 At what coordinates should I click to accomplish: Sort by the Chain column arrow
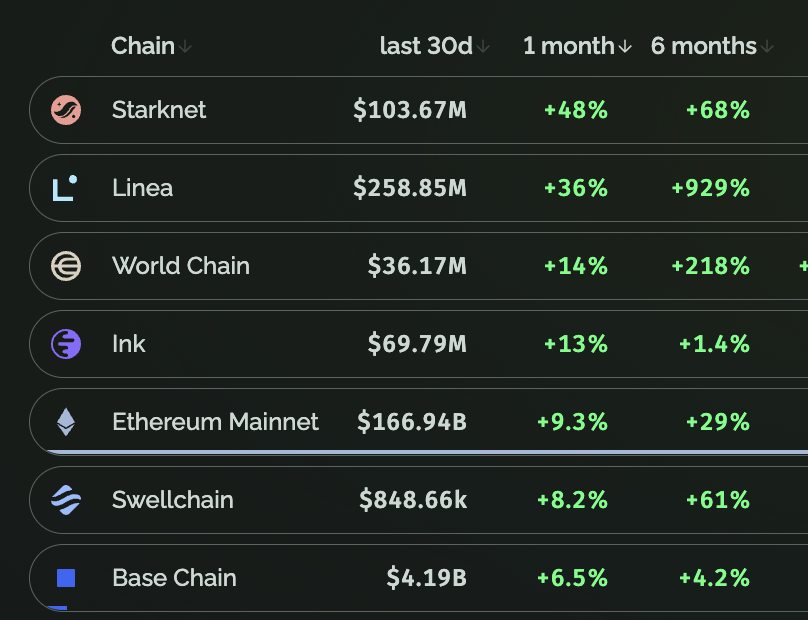[x=187, y=47]
